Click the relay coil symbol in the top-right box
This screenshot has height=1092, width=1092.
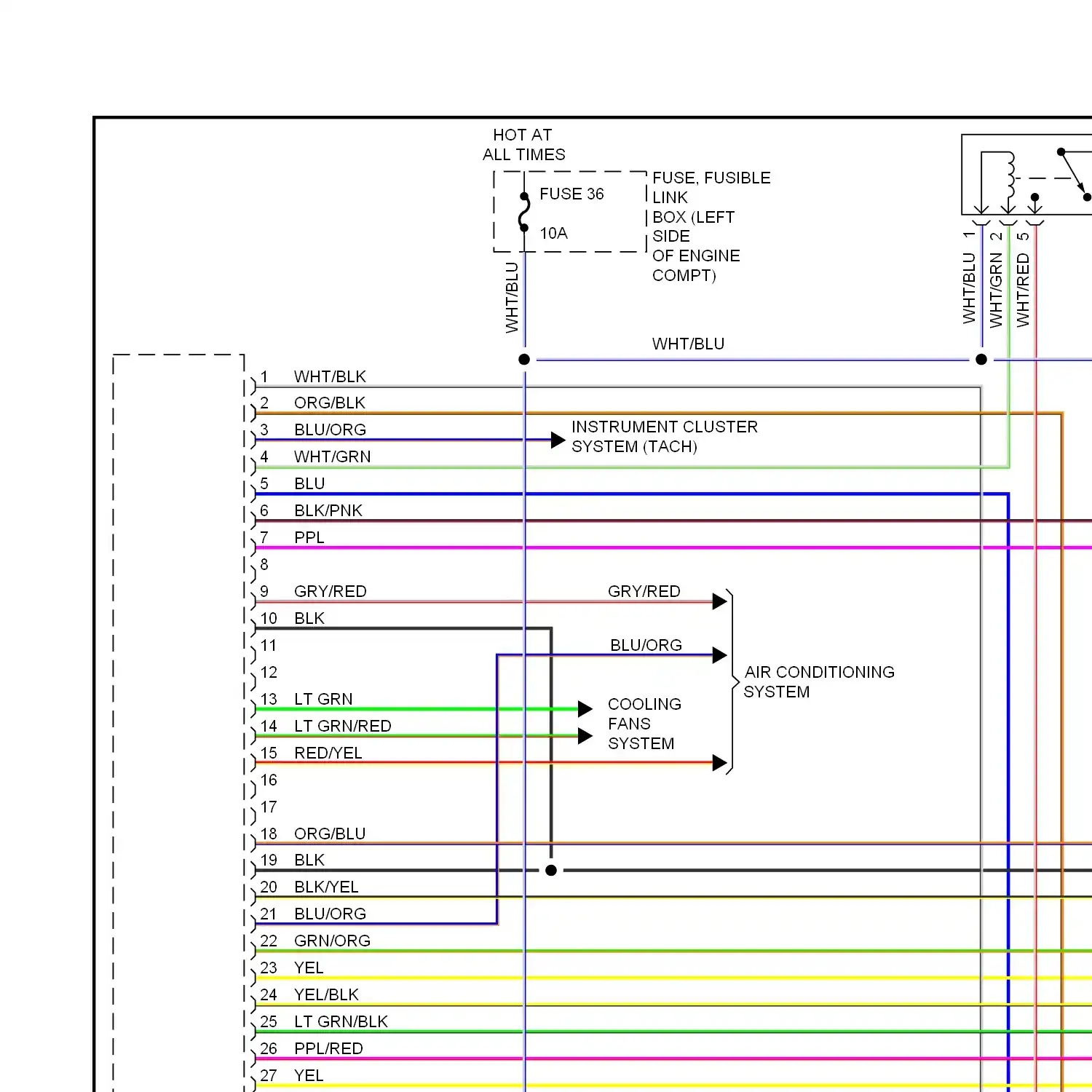1010,174
